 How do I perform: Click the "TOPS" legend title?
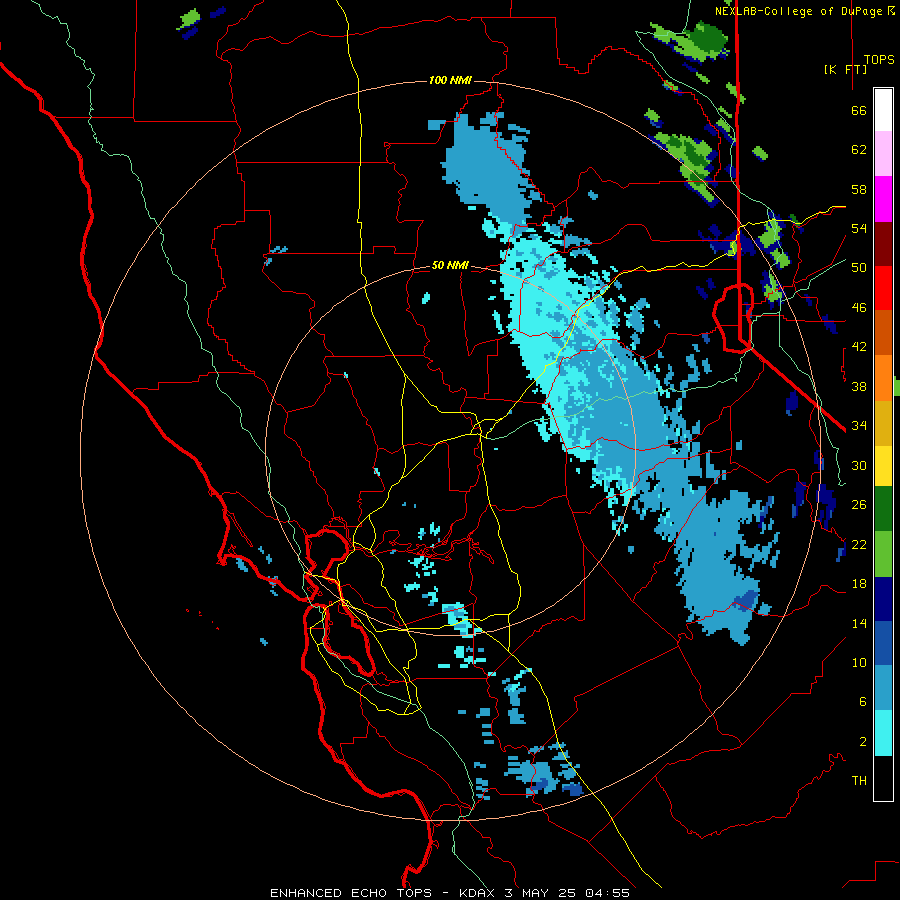879,59
